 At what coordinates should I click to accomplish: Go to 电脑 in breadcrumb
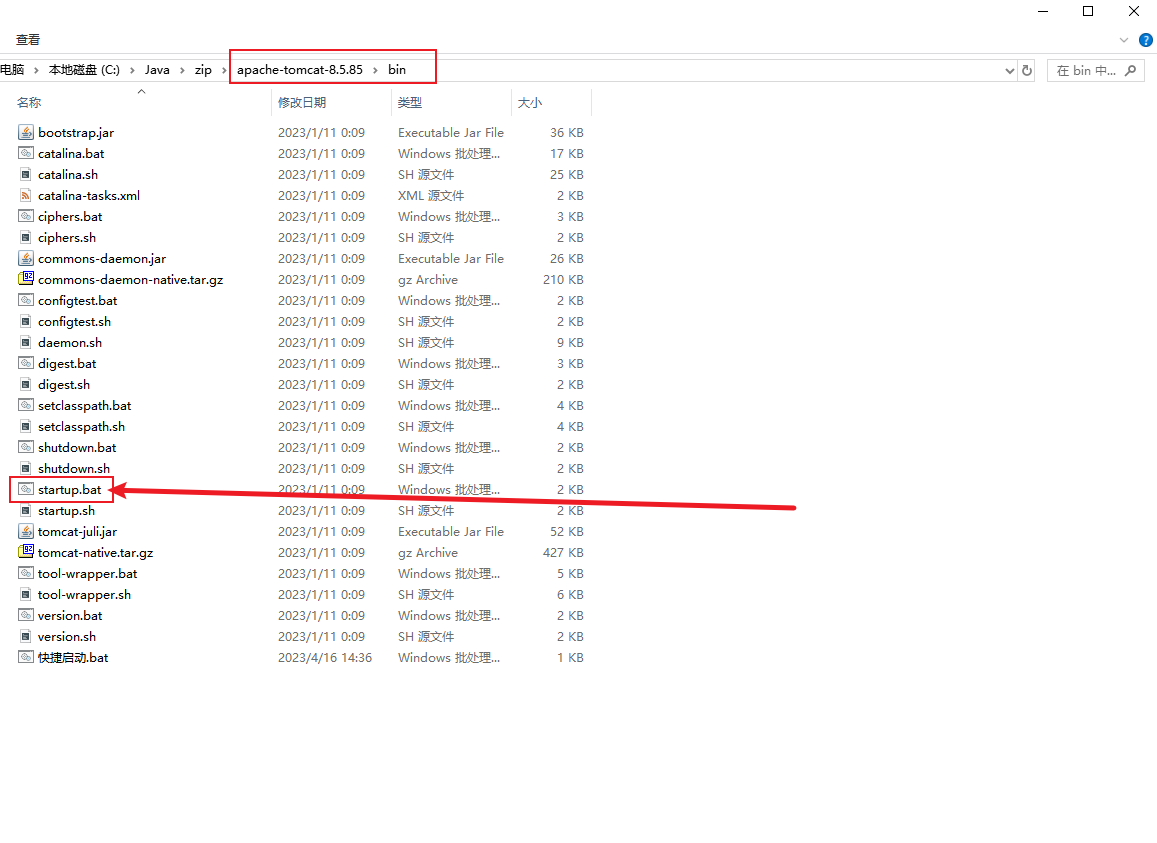[x=12, y=70]
